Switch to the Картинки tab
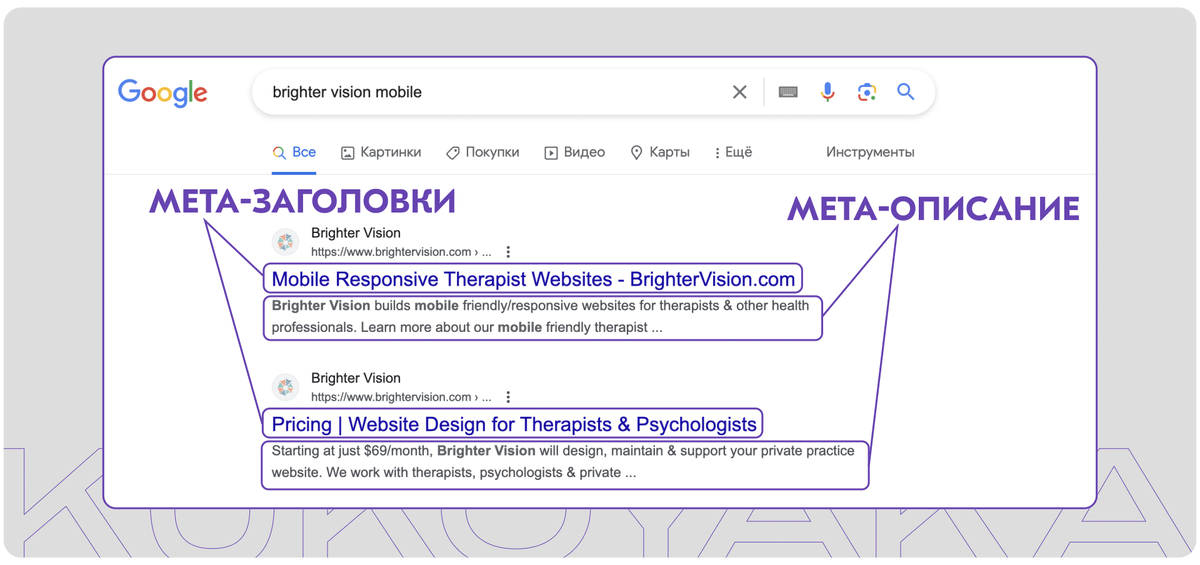Viewport: 1200px width, 565px height. [x=381, y=153]
